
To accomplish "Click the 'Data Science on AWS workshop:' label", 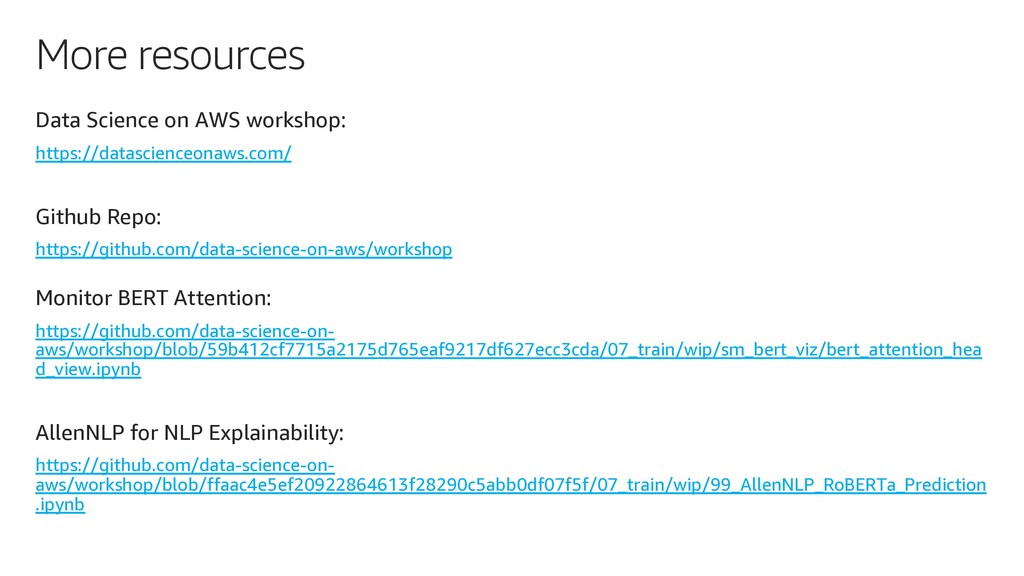I will (191, 120).
